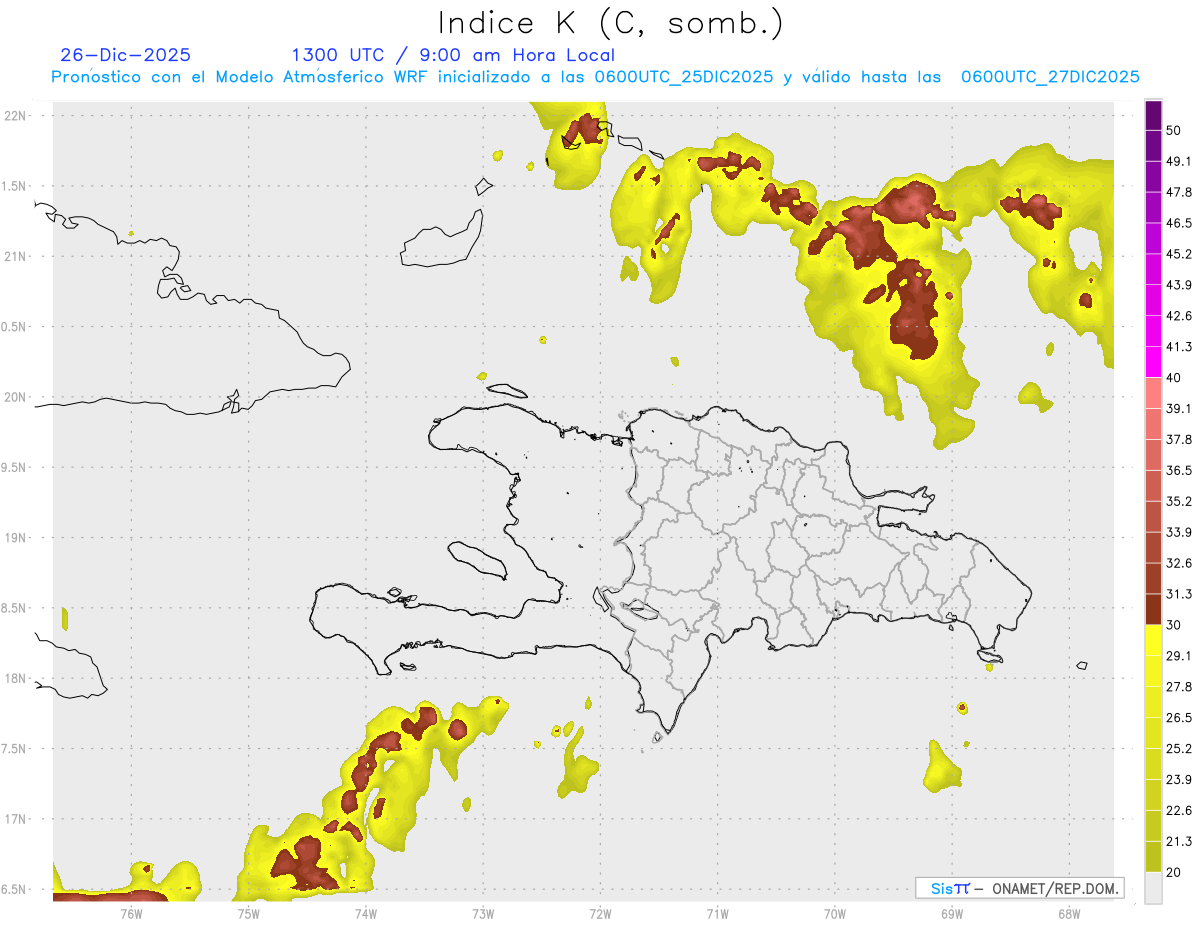Viewport: 1200px width, 927px height.
Task: Select the "72W" longitude label
Action: pyautogui.click(x=600, y=913)
